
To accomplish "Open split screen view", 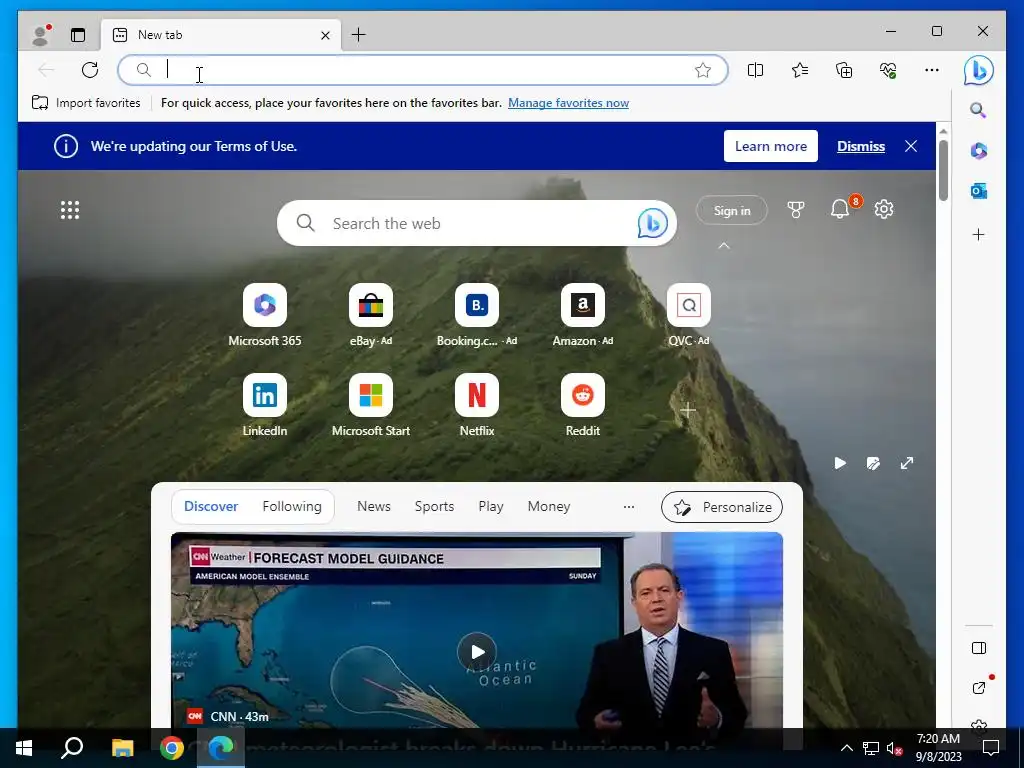I will click(756, 70).
